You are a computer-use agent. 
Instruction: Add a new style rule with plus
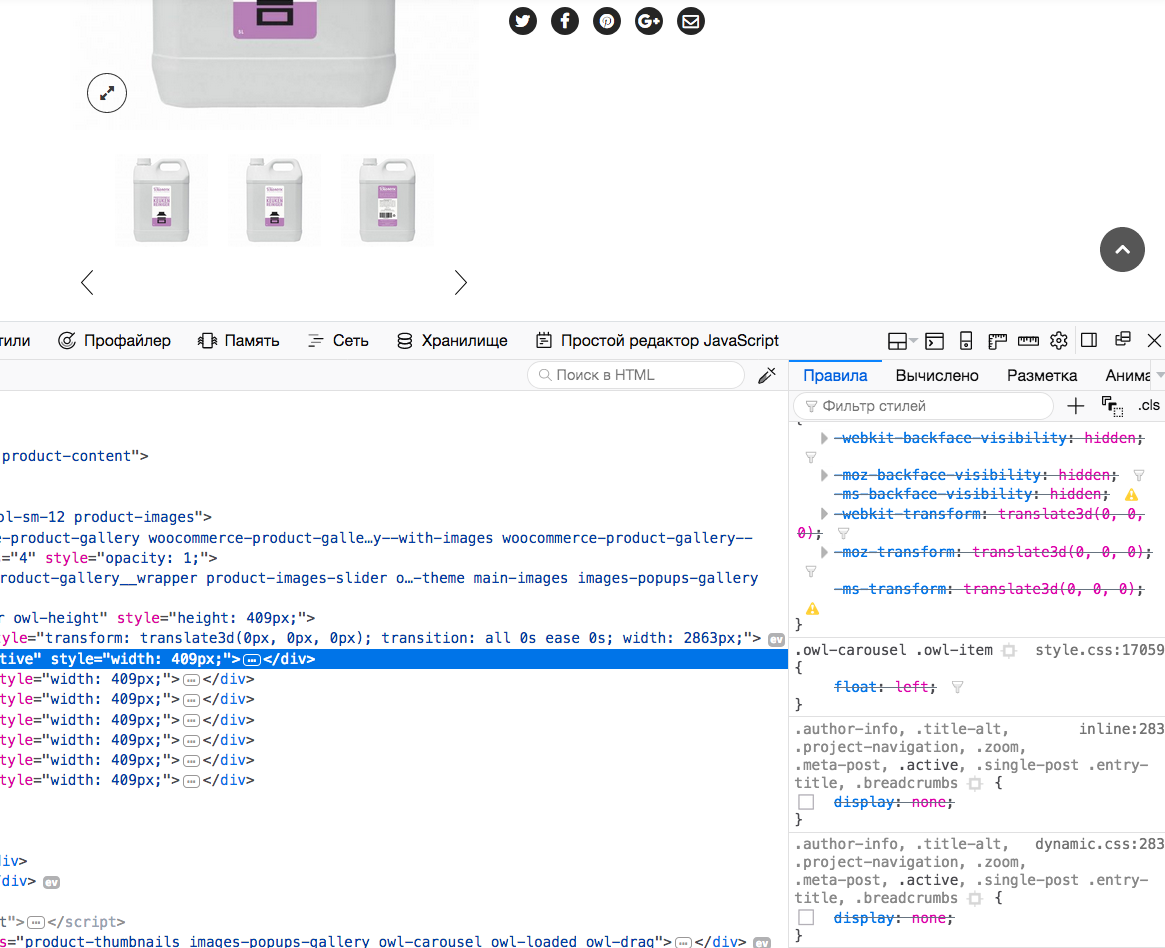tap(1075, 406)
